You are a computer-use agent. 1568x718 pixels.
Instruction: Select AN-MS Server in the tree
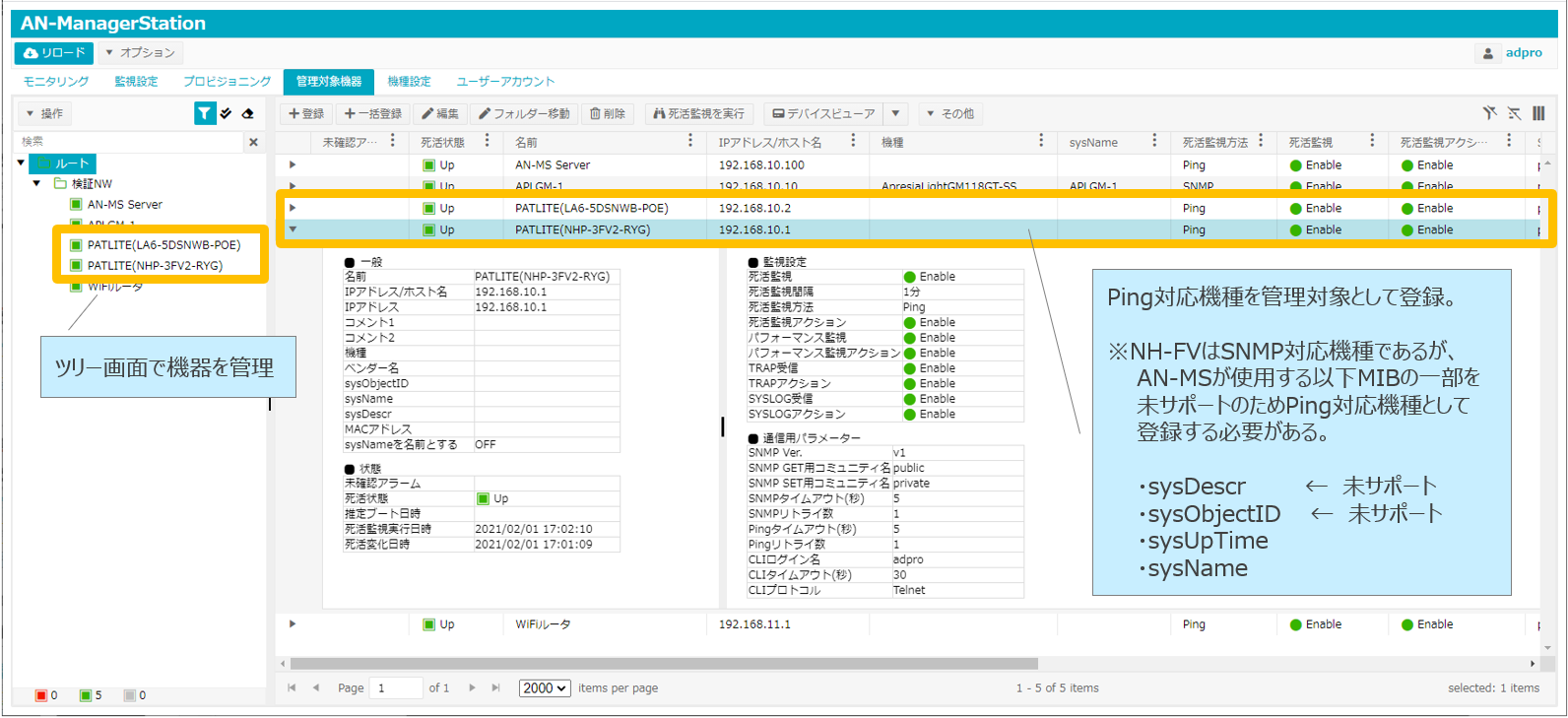(x=115, y=205)
